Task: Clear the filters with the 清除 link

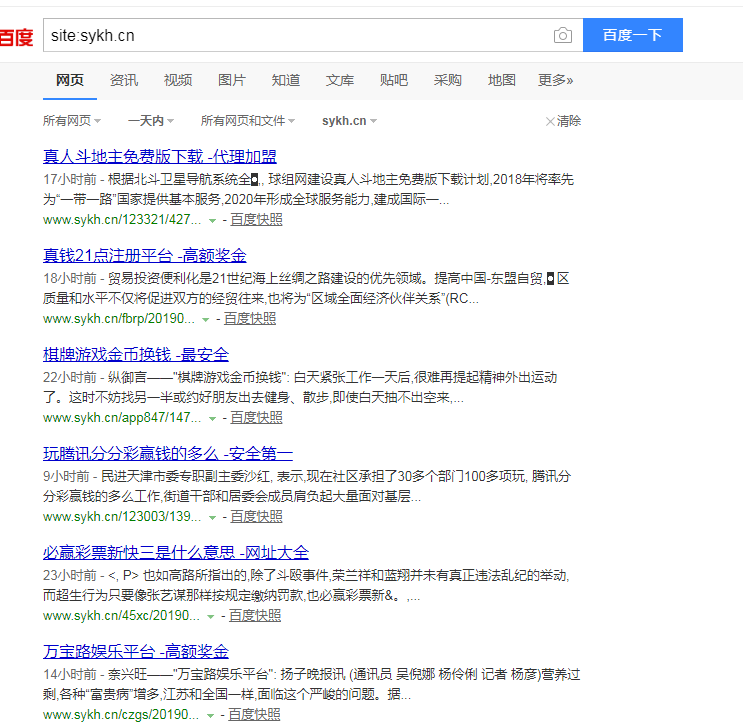Action: tap(563, 121)
